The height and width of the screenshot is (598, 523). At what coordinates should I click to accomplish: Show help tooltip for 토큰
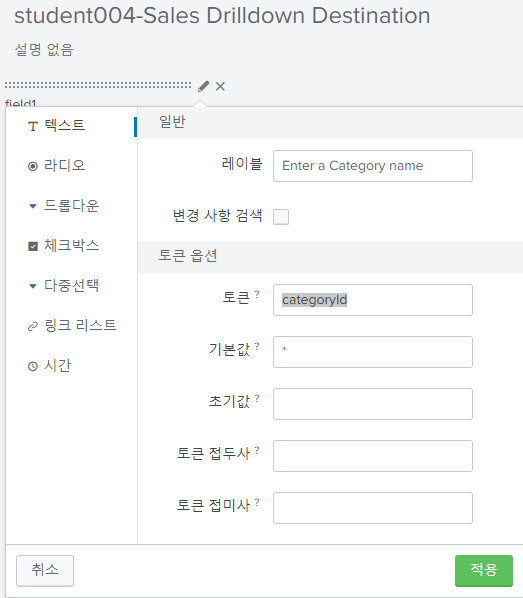[x=257, y=294]
